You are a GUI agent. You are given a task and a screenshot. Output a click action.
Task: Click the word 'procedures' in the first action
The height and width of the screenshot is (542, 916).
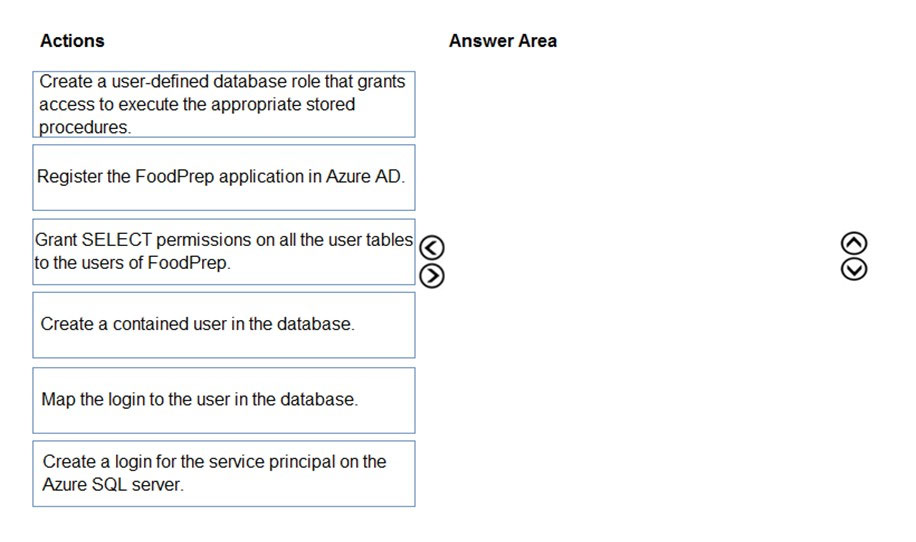click(x=84, y=127)
